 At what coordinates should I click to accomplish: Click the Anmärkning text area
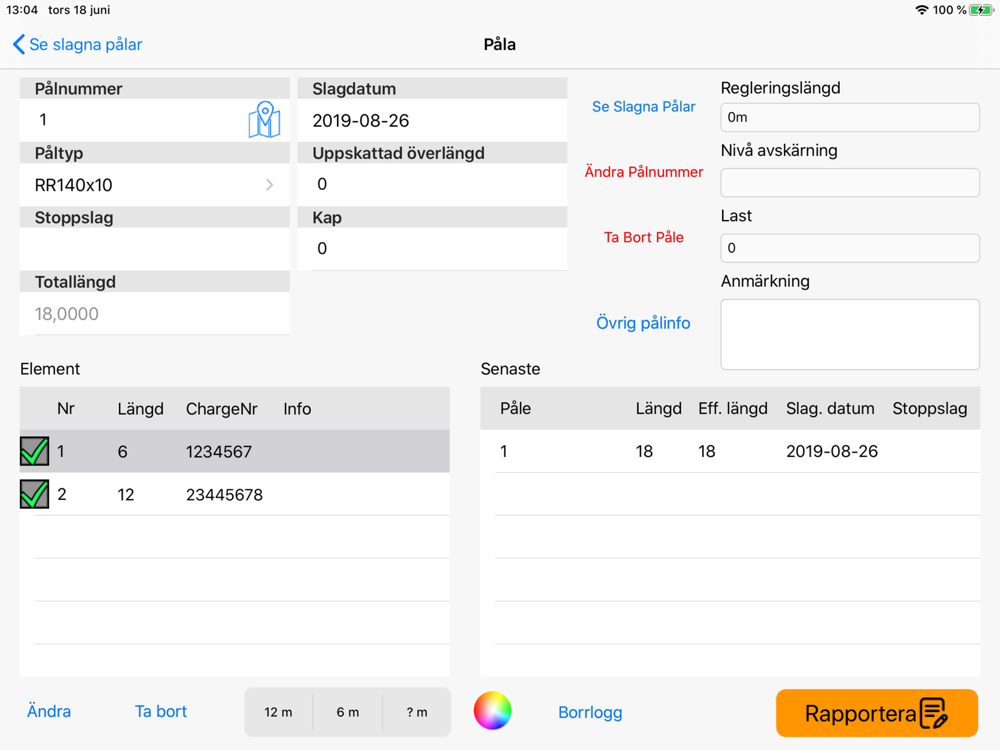coord(849,334)
